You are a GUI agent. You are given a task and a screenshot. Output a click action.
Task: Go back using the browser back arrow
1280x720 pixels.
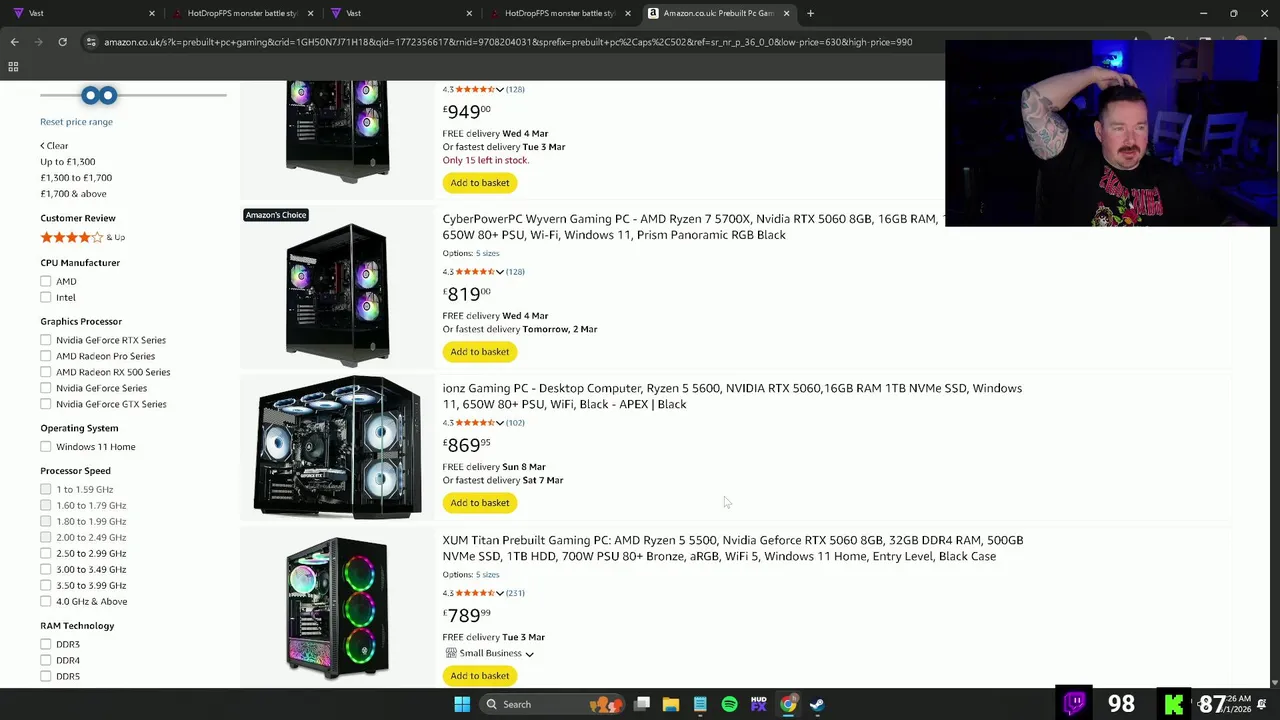(14, 42)
